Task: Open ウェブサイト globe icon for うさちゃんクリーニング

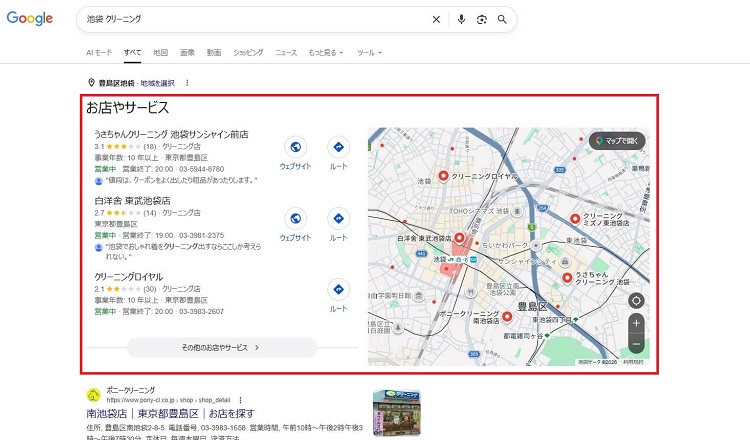Action: point(296,147)
